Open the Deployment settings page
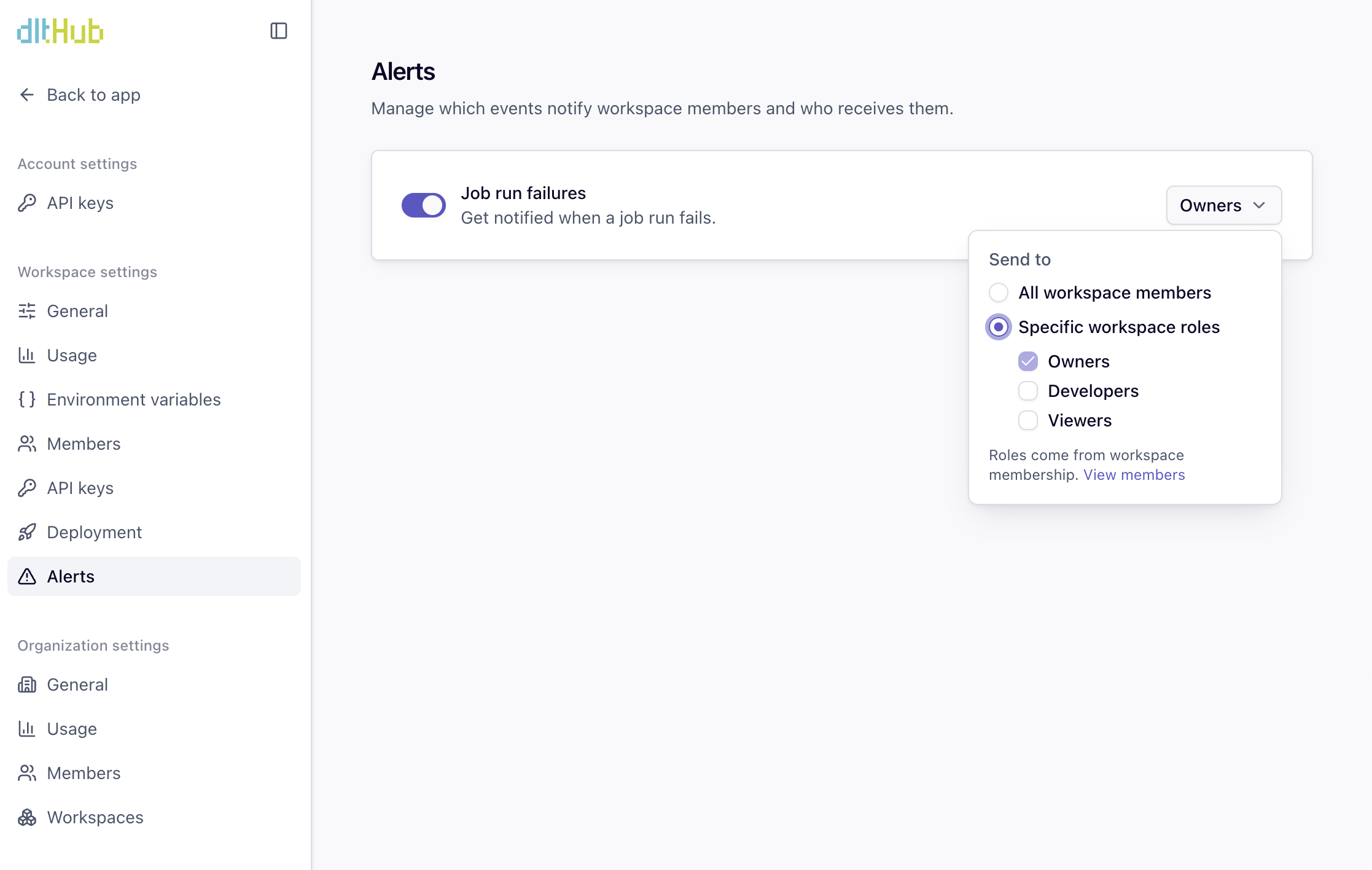1372x870 pixels. coord(154,532)
